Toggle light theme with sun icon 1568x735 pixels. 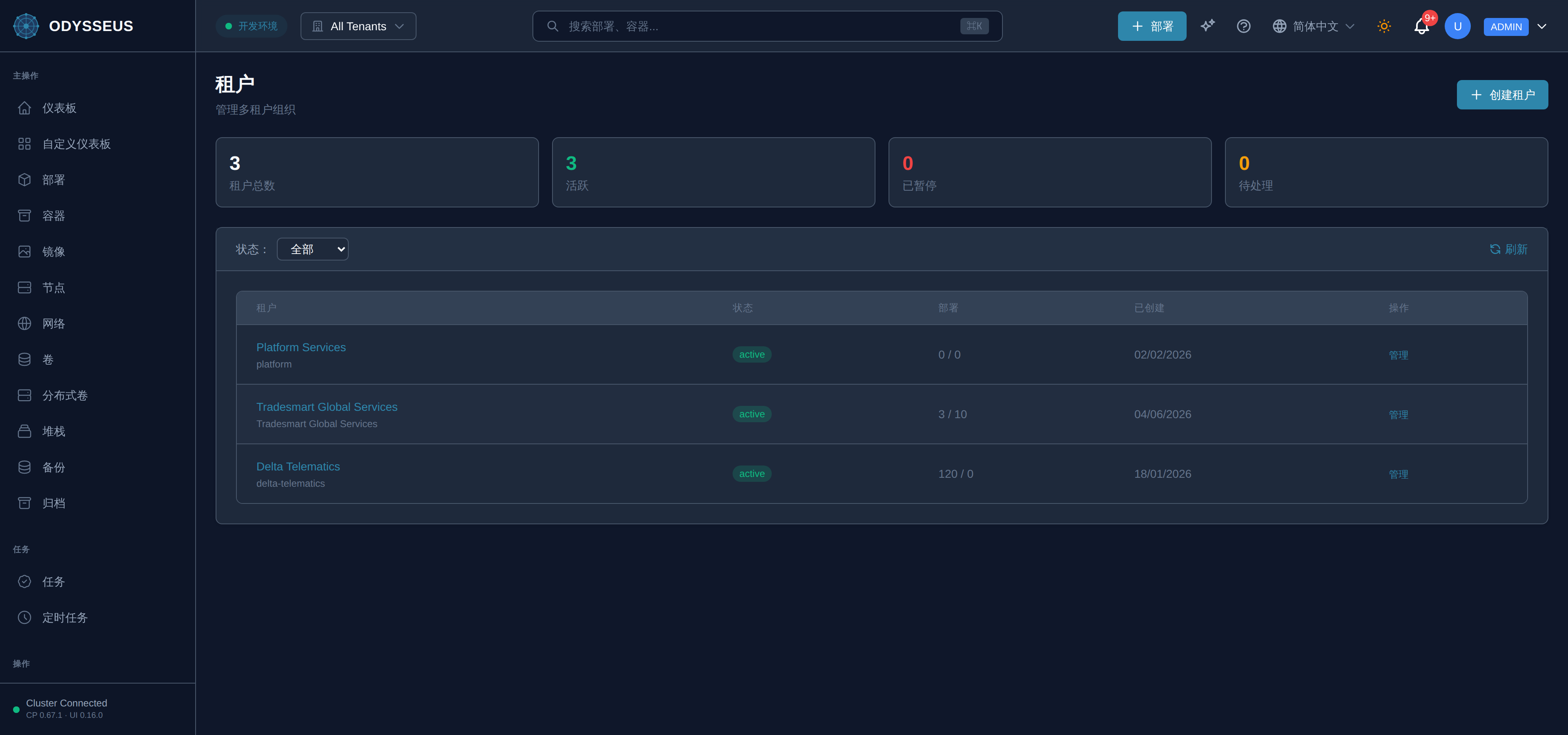pos(1383,26)
